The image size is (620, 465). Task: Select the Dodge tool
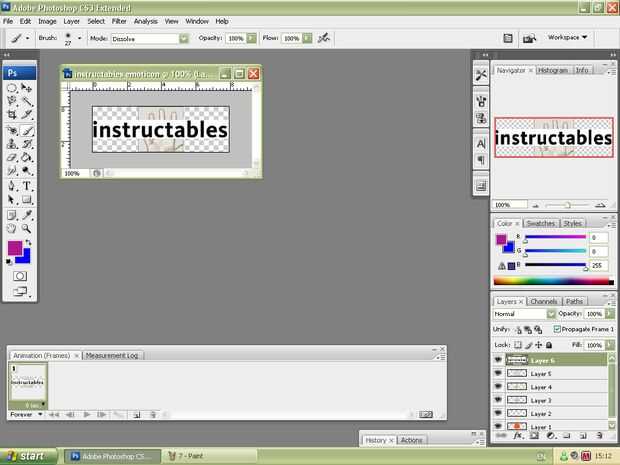[x=26, y=171]
